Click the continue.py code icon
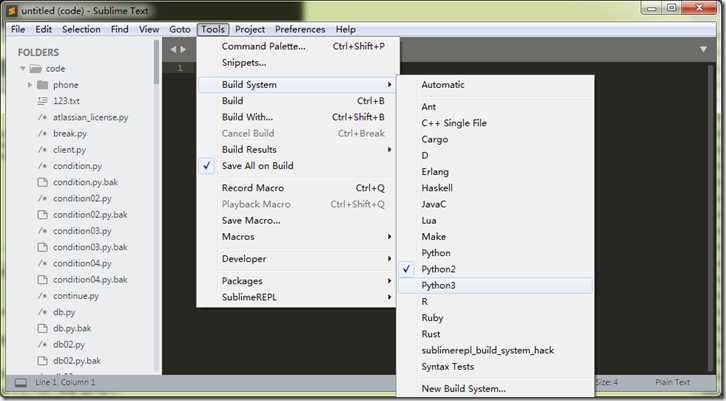726x401 pixels. pos(43,296)
